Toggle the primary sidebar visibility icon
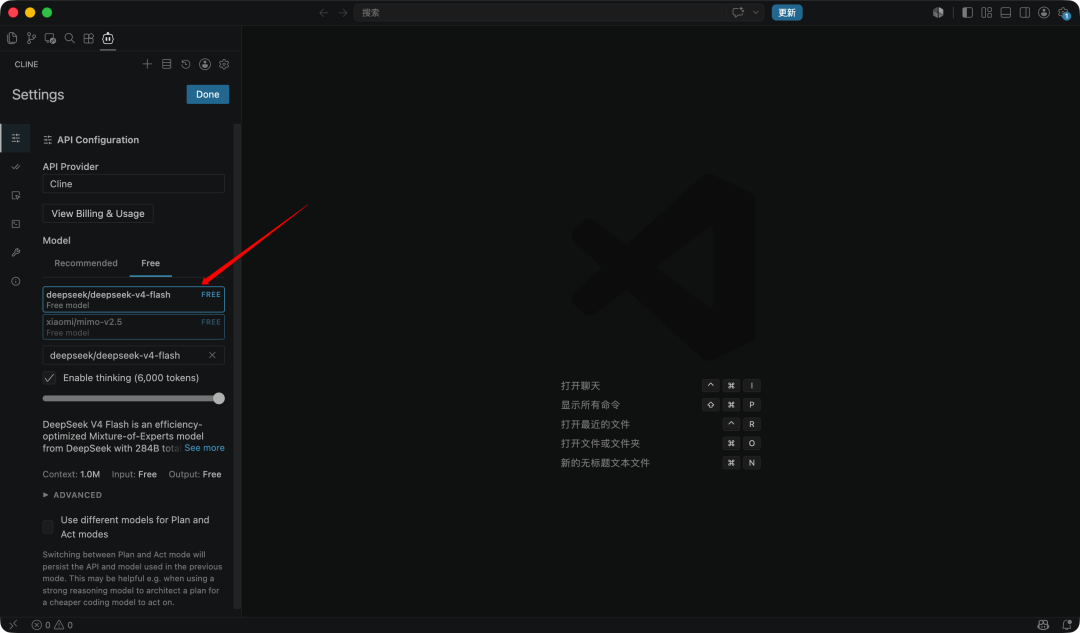The image size is (1080, 633). point(967,12)
